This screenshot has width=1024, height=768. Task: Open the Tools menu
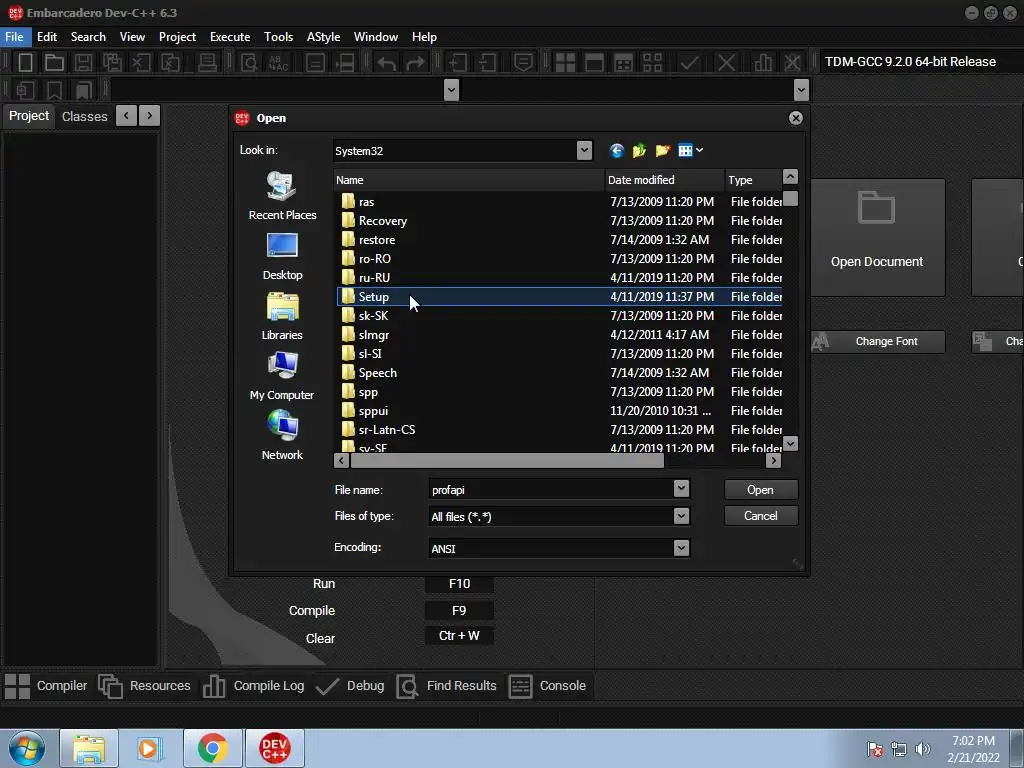(278, 37)
